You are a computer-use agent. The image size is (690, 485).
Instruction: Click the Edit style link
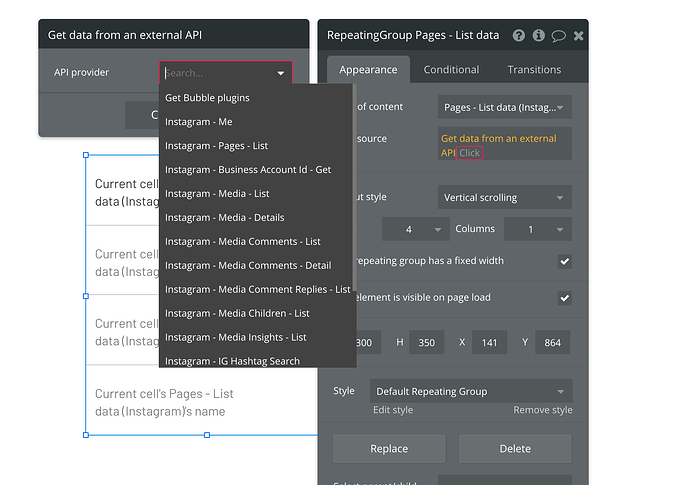coord(393,410)
